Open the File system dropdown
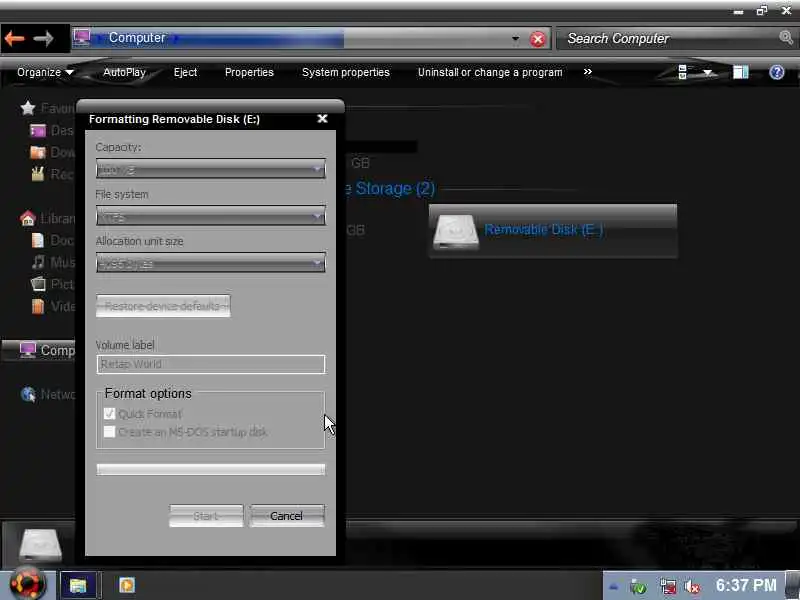Screen dimensions: 800x600 pyautogui.click(x=210, y=216)
